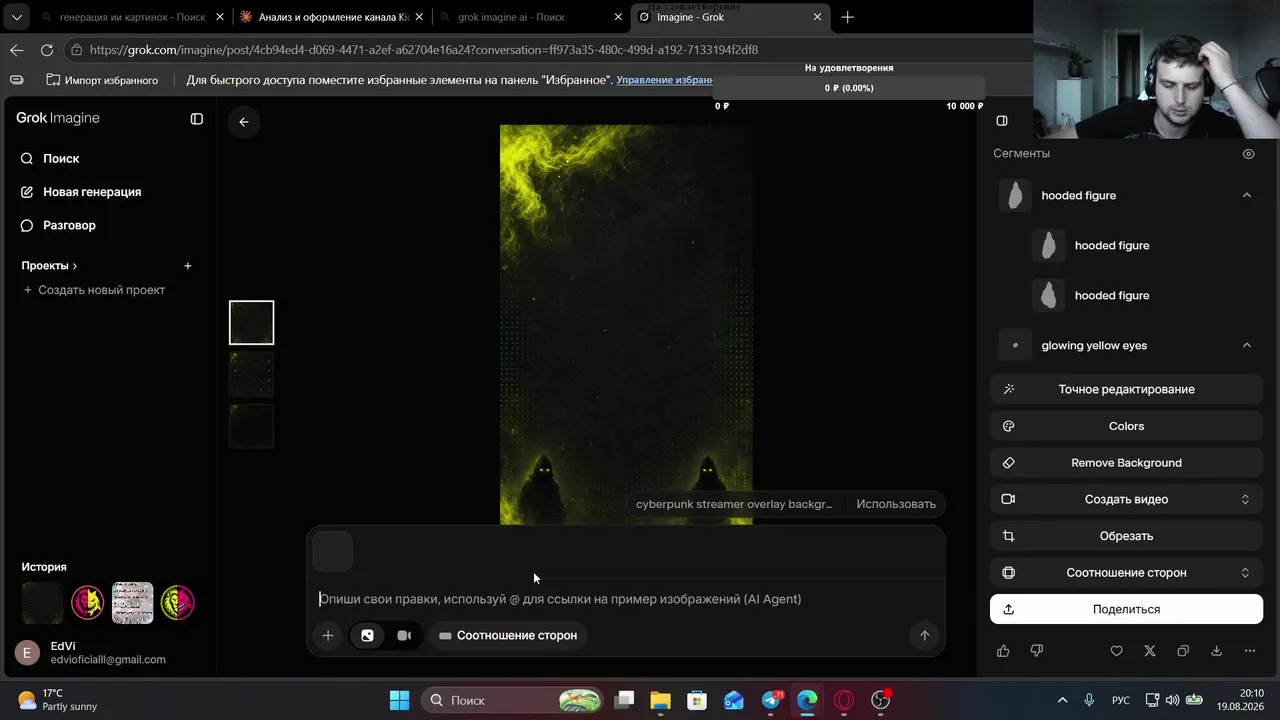
Task: Open a new browser tab
Action: click(848, 17)
